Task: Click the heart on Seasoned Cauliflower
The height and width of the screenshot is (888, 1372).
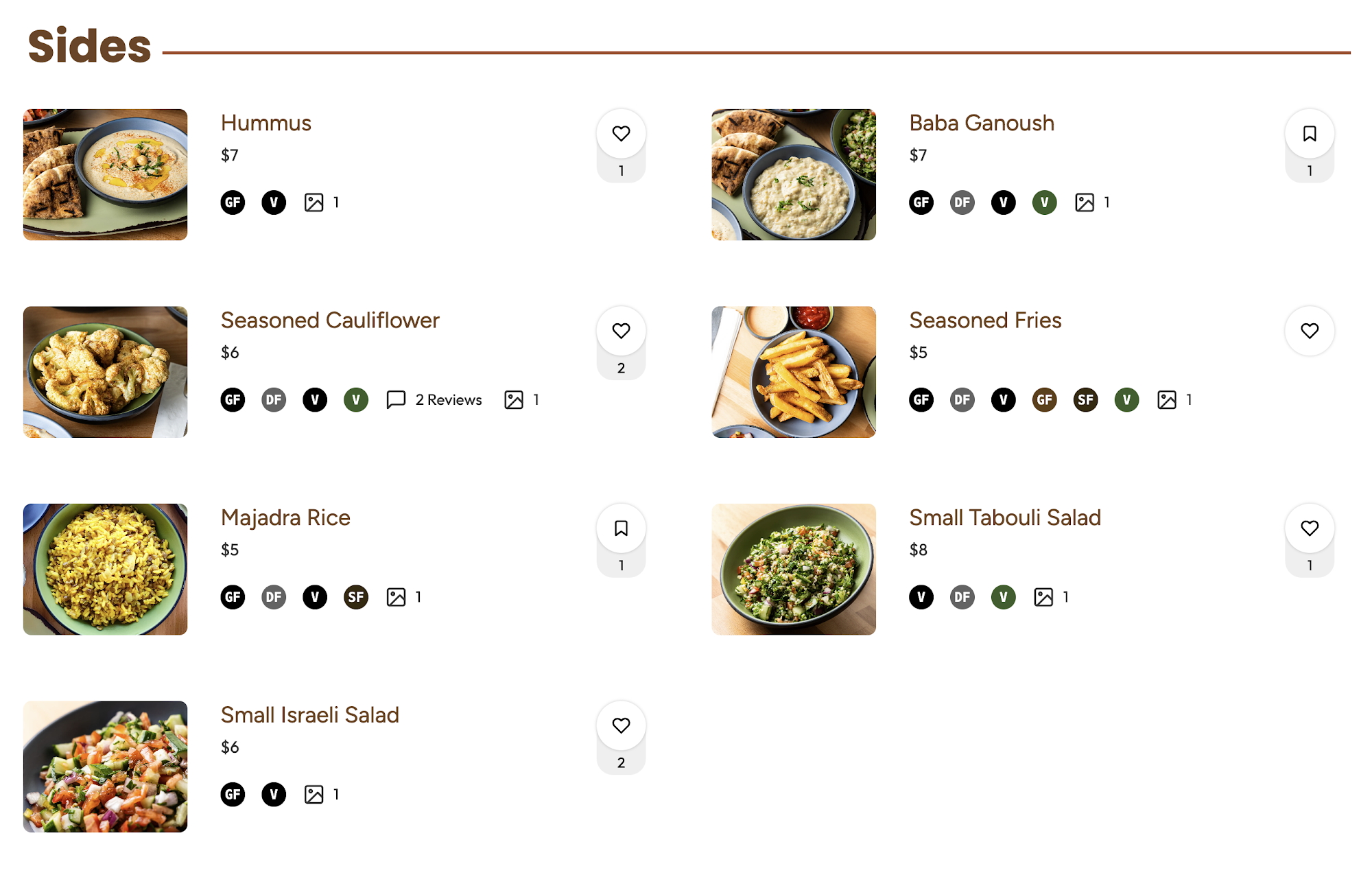Action: coord(621,331)
